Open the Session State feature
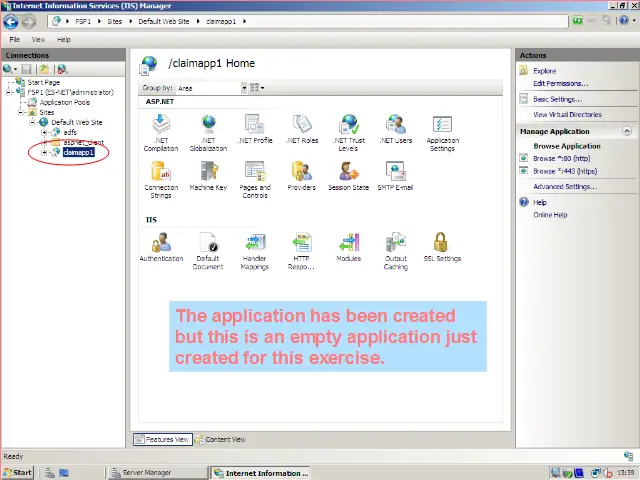 tap(348, 173)
